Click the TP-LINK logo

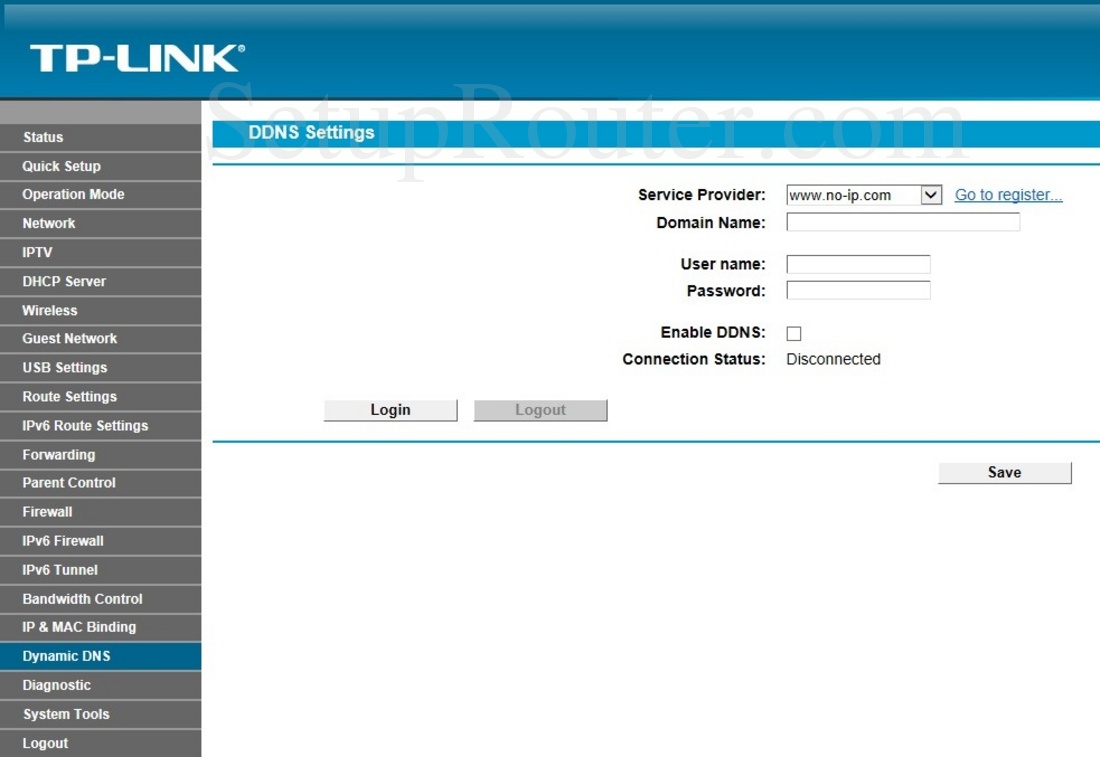[137, 58]
